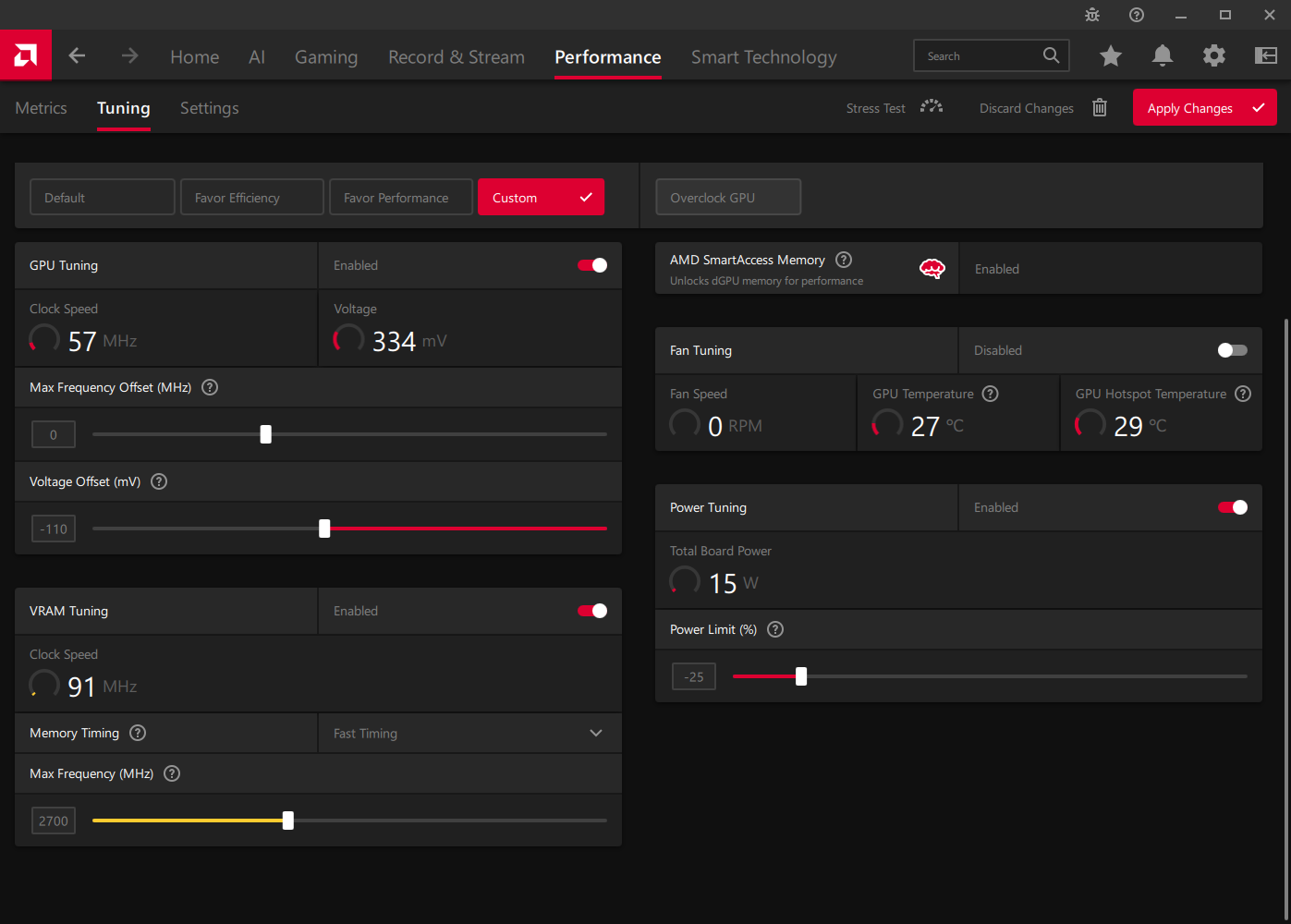Show help for AMD SmartAccess Memory

click(x=844, y=260)
